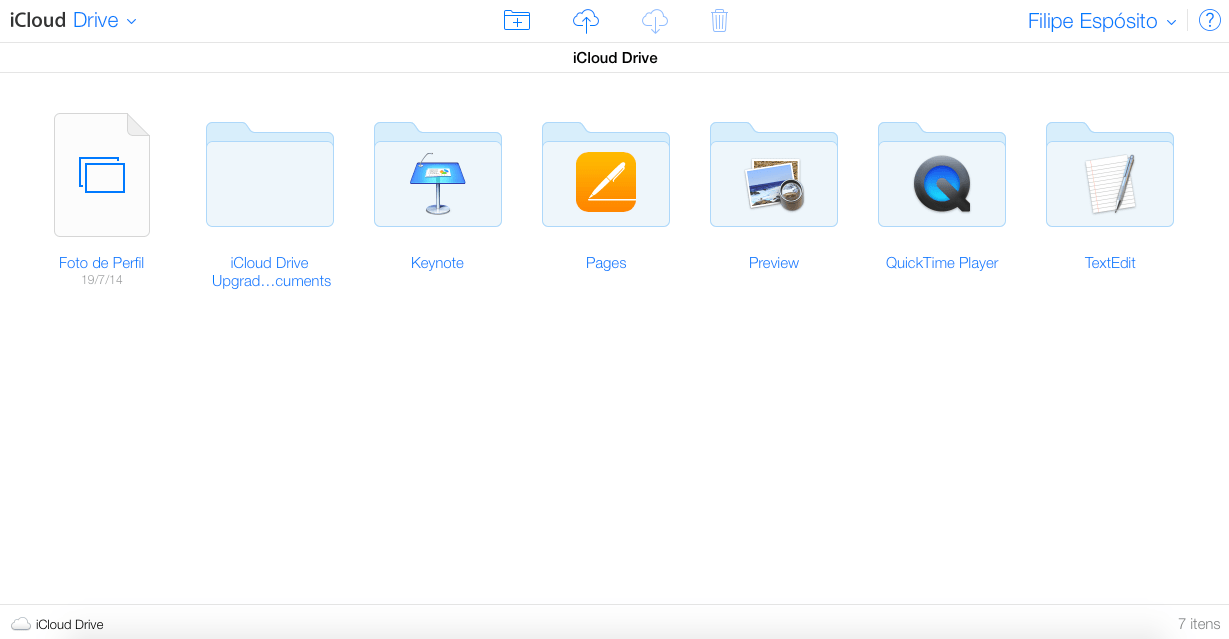Click the cloud icon in the bottom path bar
1229x639 pixels.
click(x=20, y=624)
